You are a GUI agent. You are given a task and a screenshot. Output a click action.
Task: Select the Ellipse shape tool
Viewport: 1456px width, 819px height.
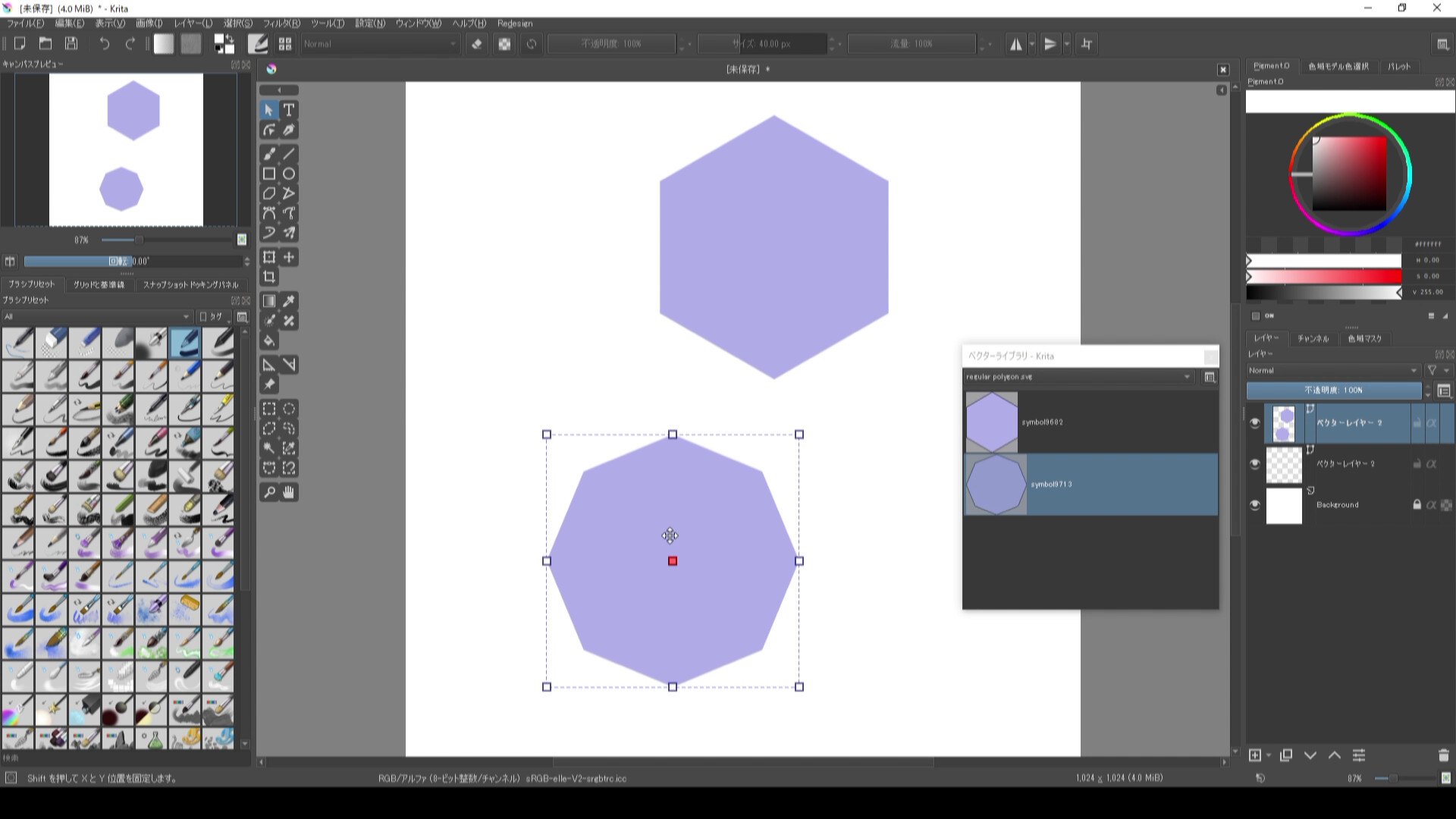(289, 174)
